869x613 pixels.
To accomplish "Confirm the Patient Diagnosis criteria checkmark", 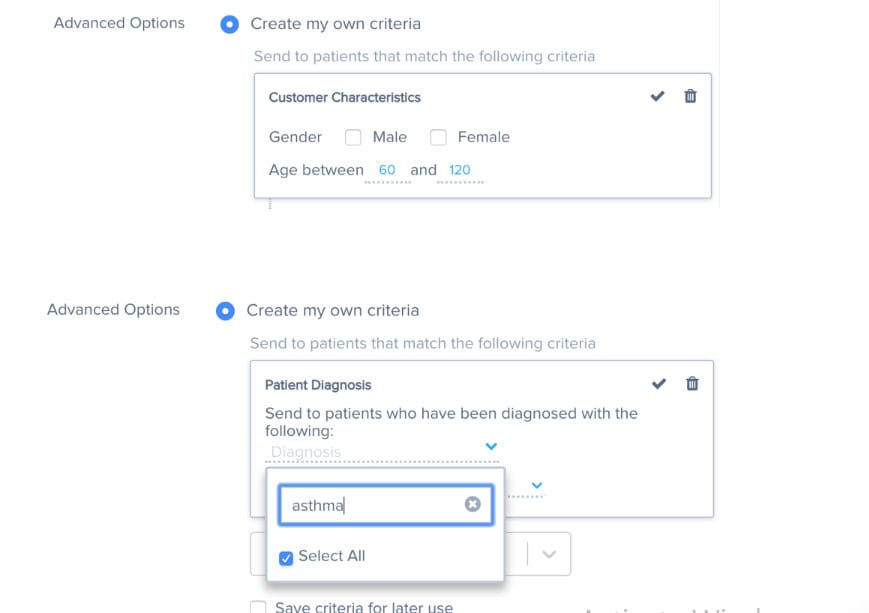I will 658,383.
